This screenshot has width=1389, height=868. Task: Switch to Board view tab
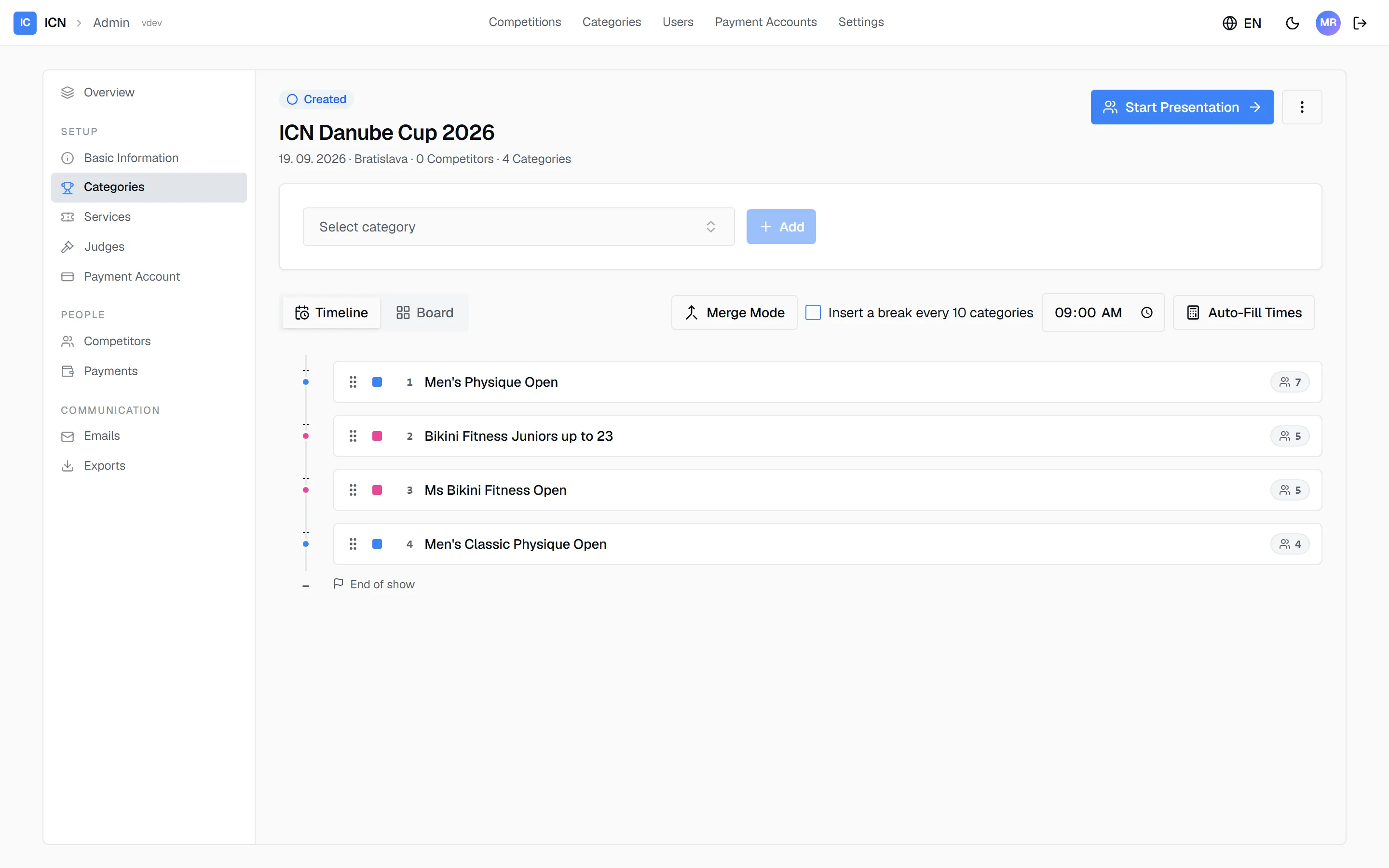tap(425, 312)
